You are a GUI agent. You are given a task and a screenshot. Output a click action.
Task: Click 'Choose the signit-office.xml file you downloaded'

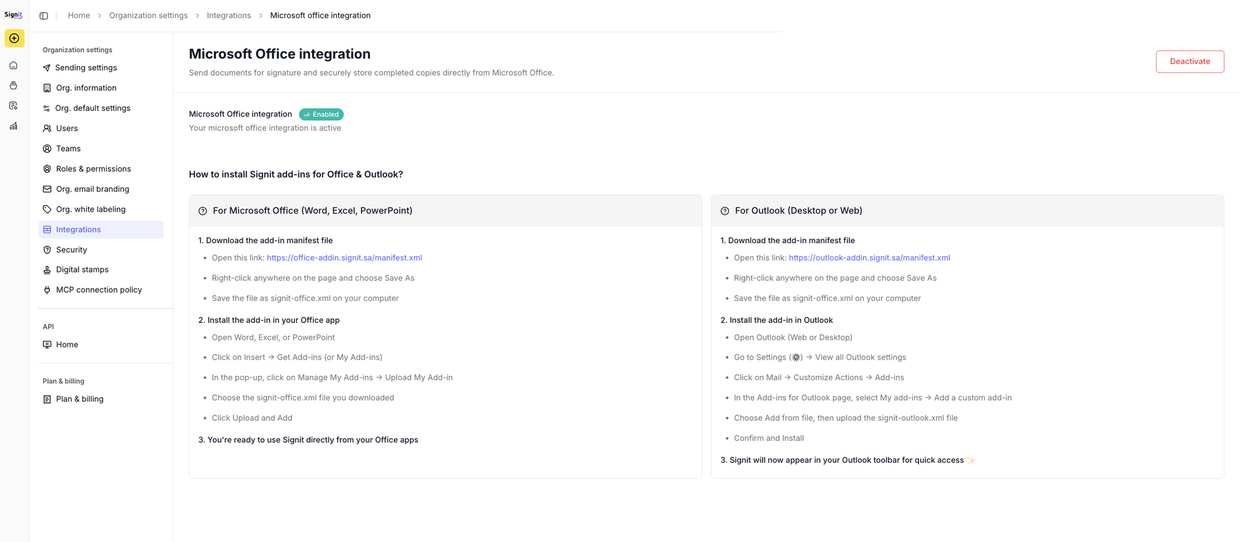(x=303, y=398)
